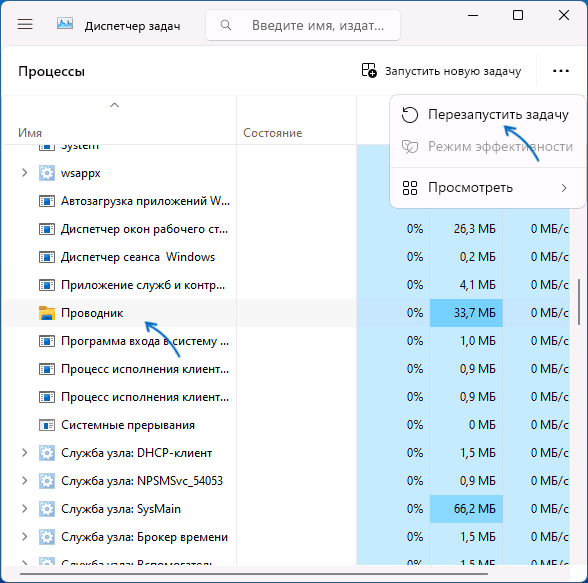Expand the wsappx process group
This screenshot has height=583, width=588.
tap(25, 173)
